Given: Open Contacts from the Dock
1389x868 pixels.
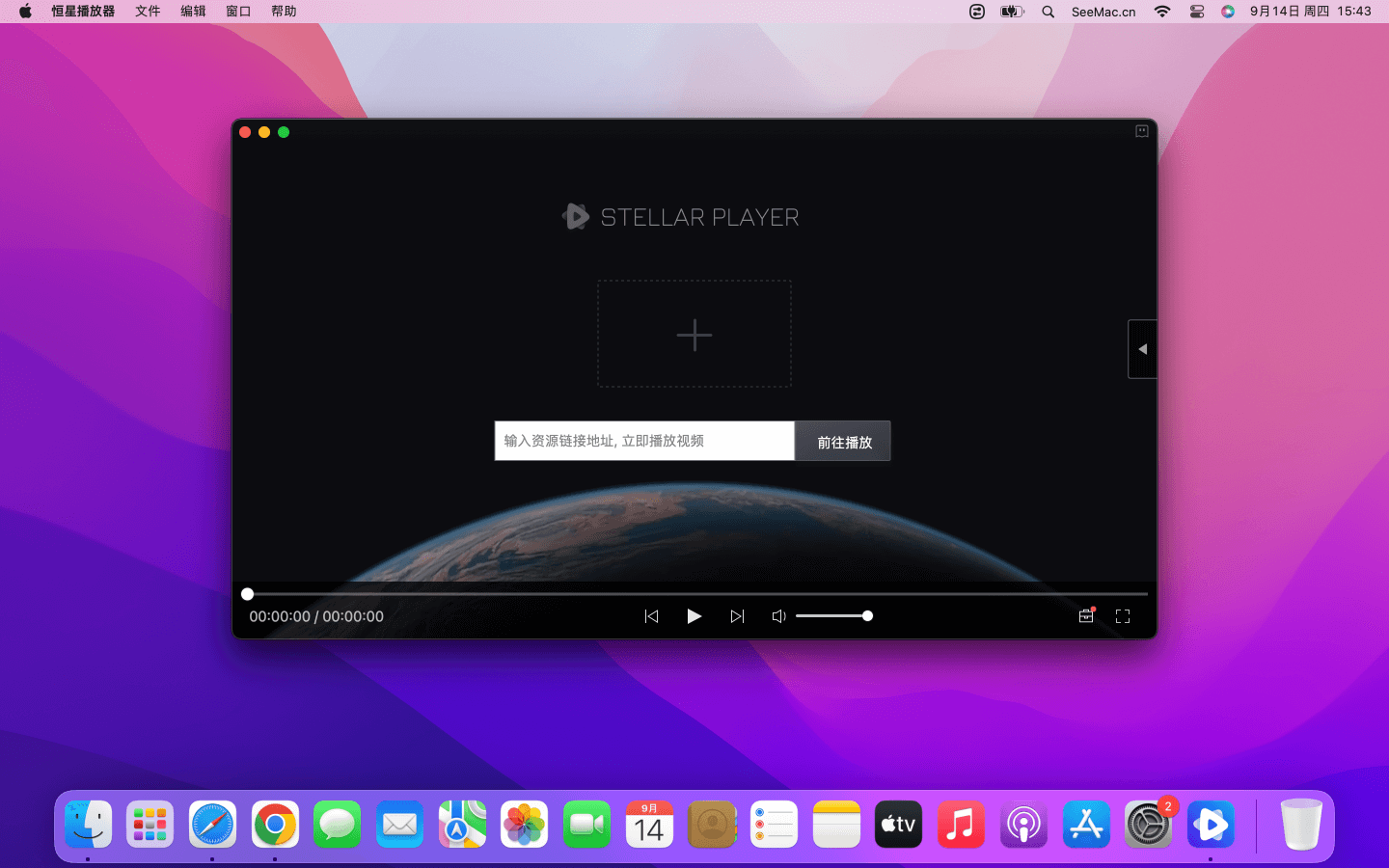Looking at the screenshot, I should pyautogui.click(x=712, y=825).
